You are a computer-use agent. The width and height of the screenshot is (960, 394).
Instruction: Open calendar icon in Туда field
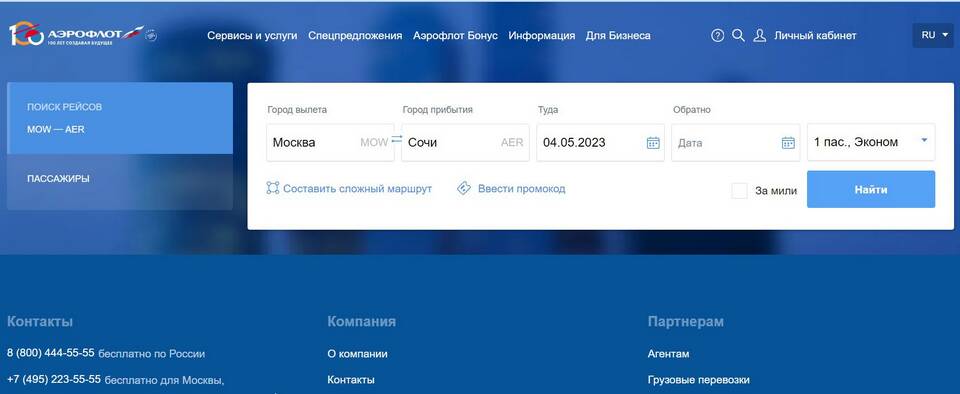(653, 143)
